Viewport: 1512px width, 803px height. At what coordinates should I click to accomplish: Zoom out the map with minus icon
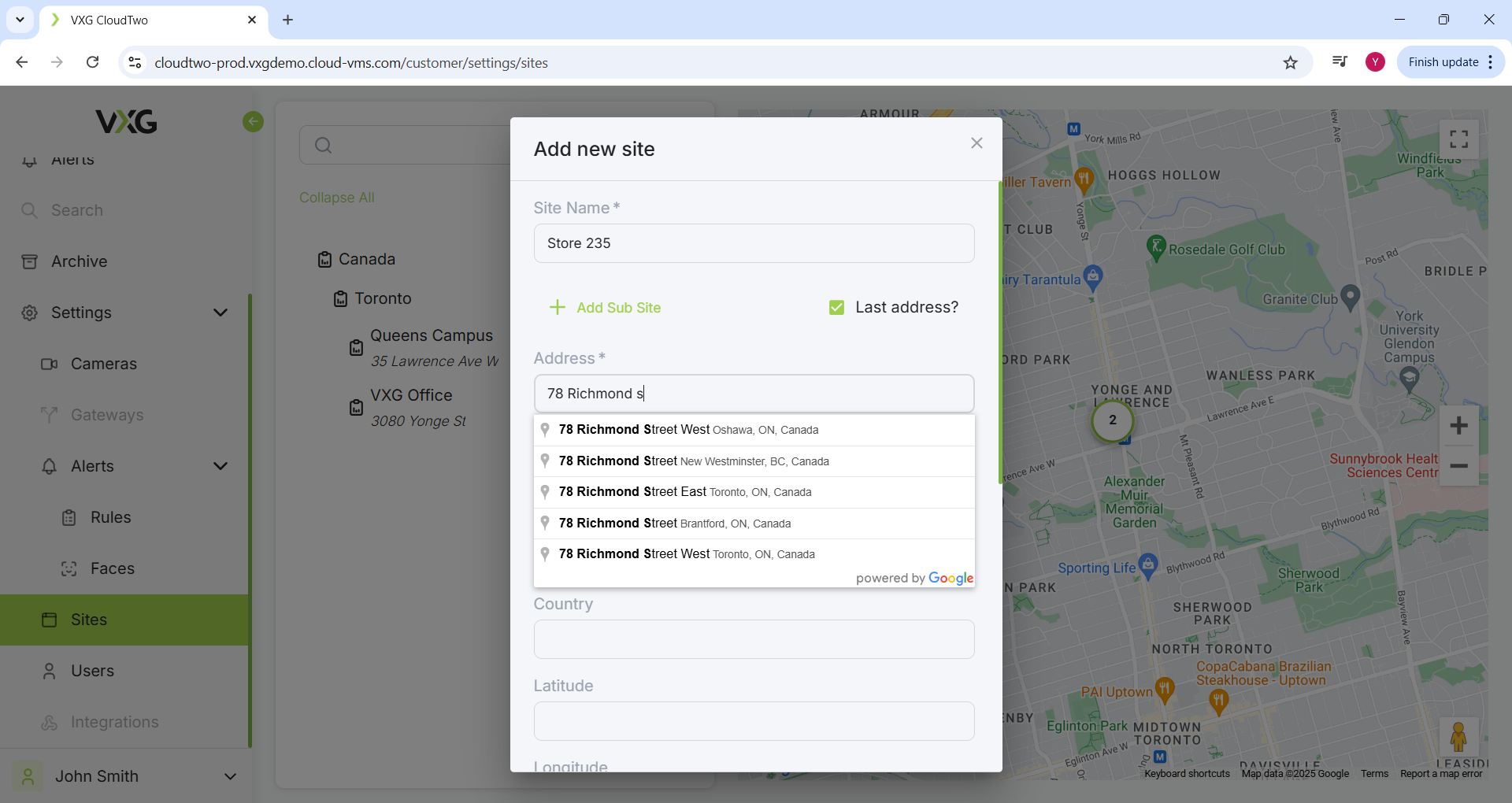point(1458,466)
